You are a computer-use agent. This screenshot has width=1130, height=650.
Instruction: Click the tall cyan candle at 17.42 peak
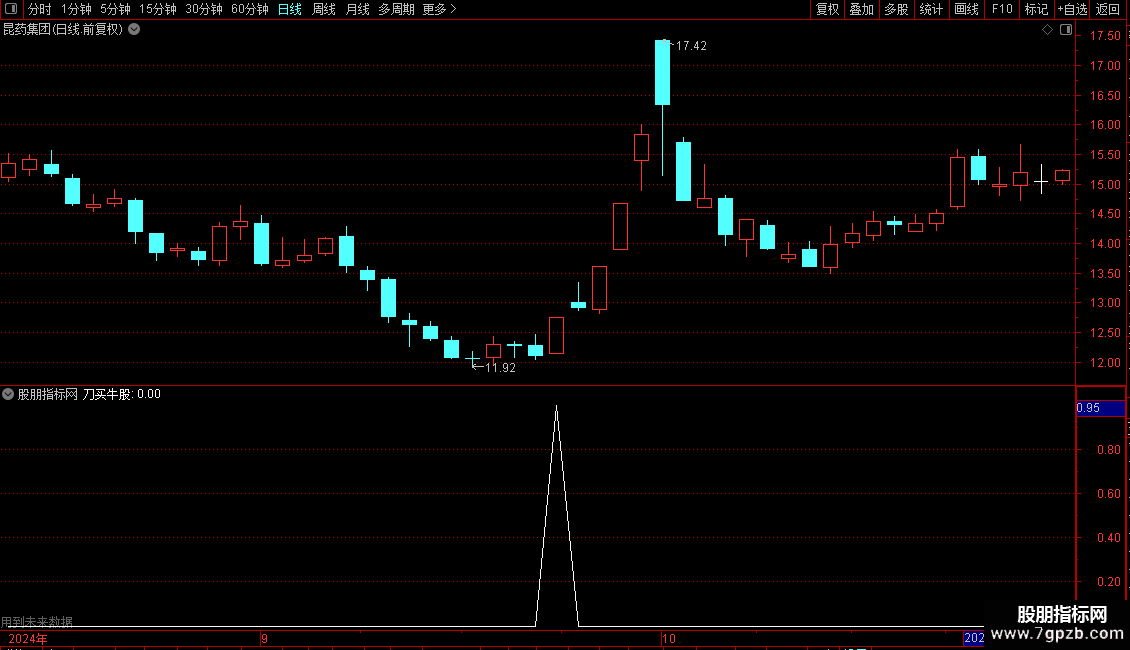click(662, 72)
